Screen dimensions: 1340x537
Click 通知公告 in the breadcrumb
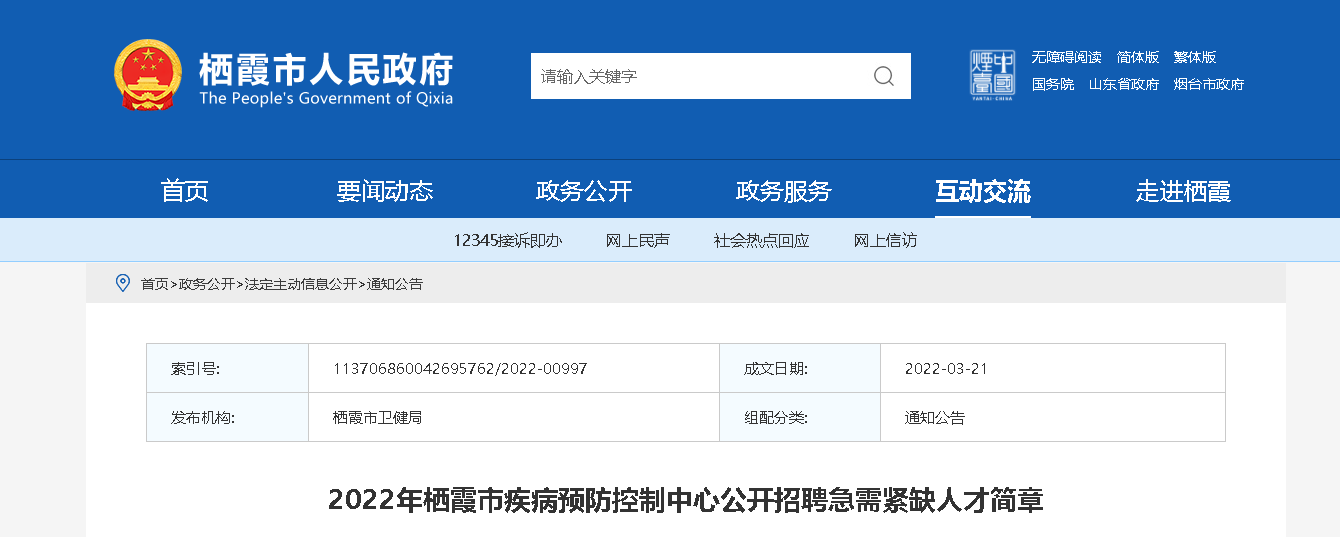[x=395, y=284]
